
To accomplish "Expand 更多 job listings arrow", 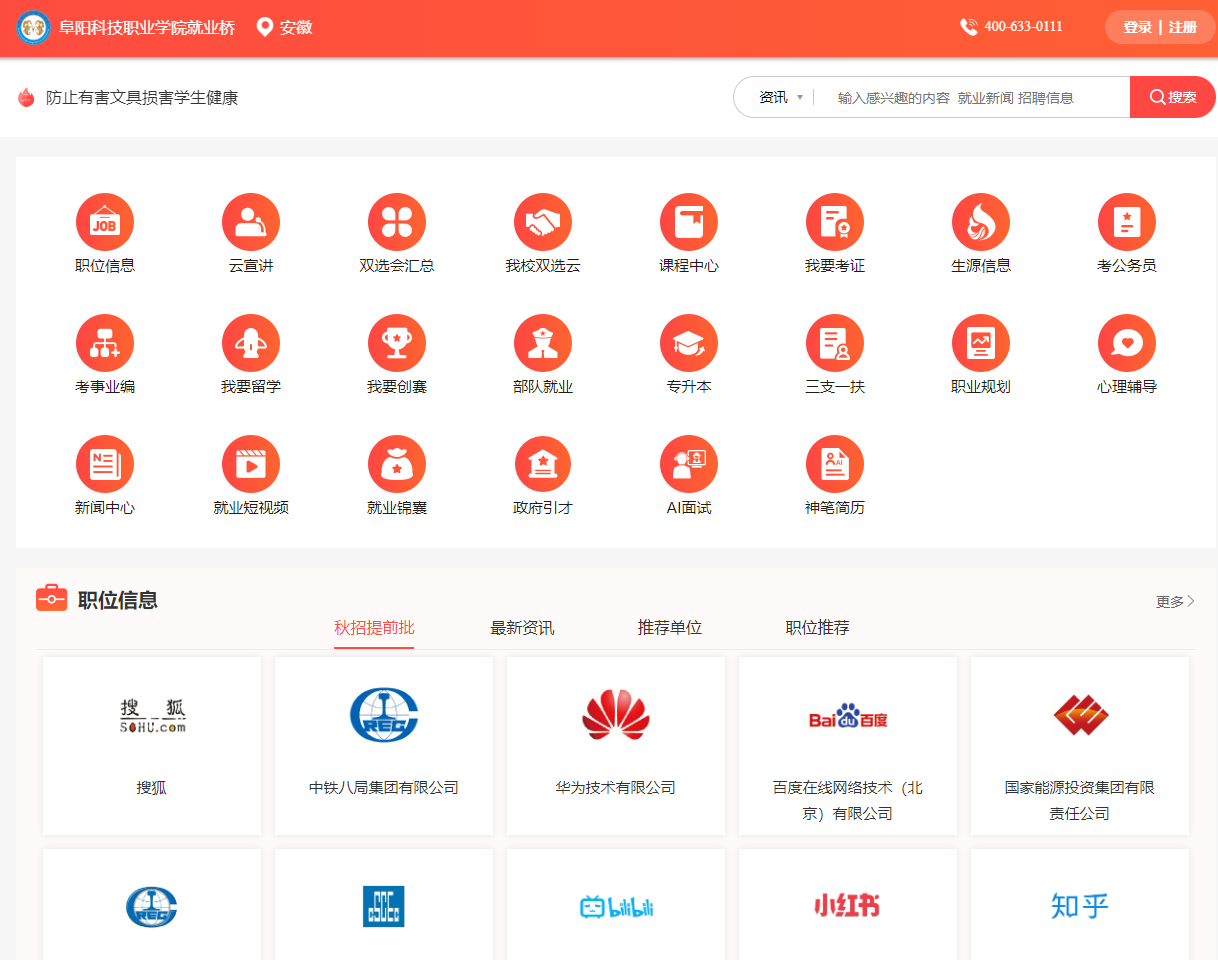I will [x=1175, y=601].
